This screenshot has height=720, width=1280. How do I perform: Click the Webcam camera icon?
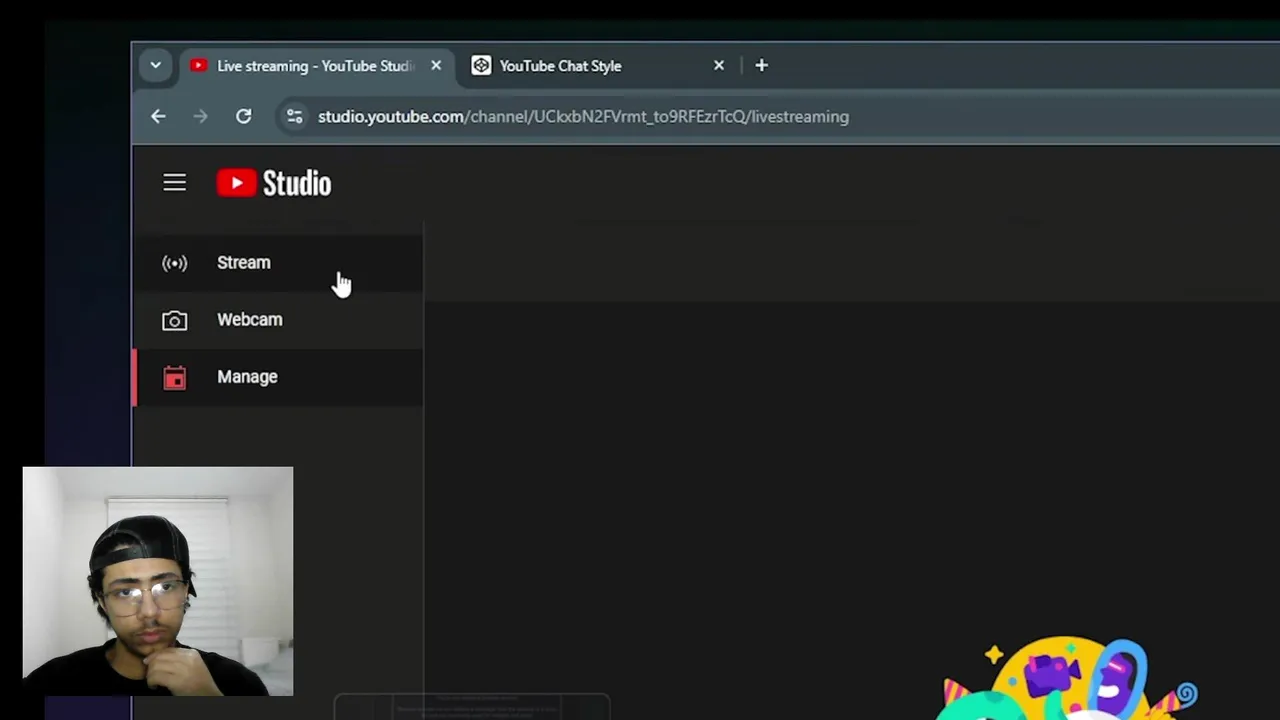(x=174, y=320)
